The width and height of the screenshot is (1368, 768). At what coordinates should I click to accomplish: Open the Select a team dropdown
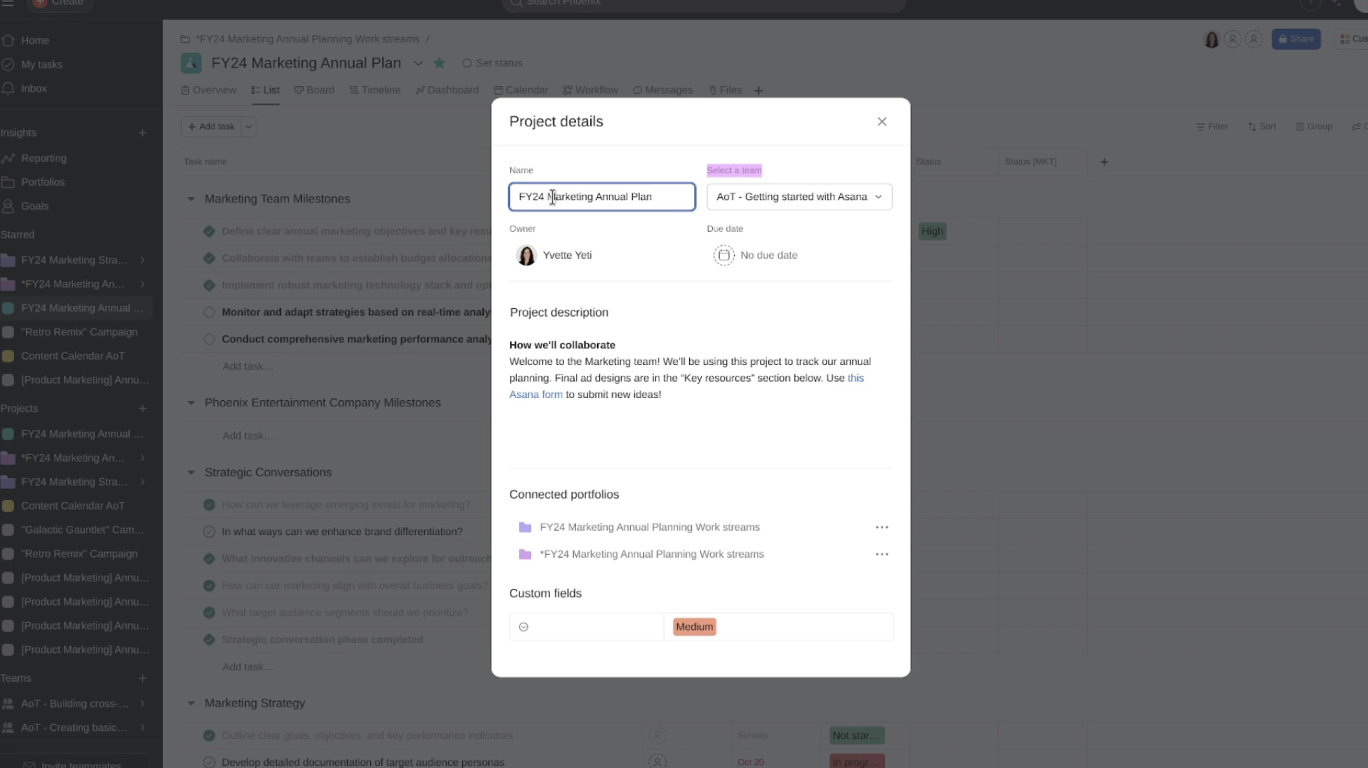click(799, 197)
